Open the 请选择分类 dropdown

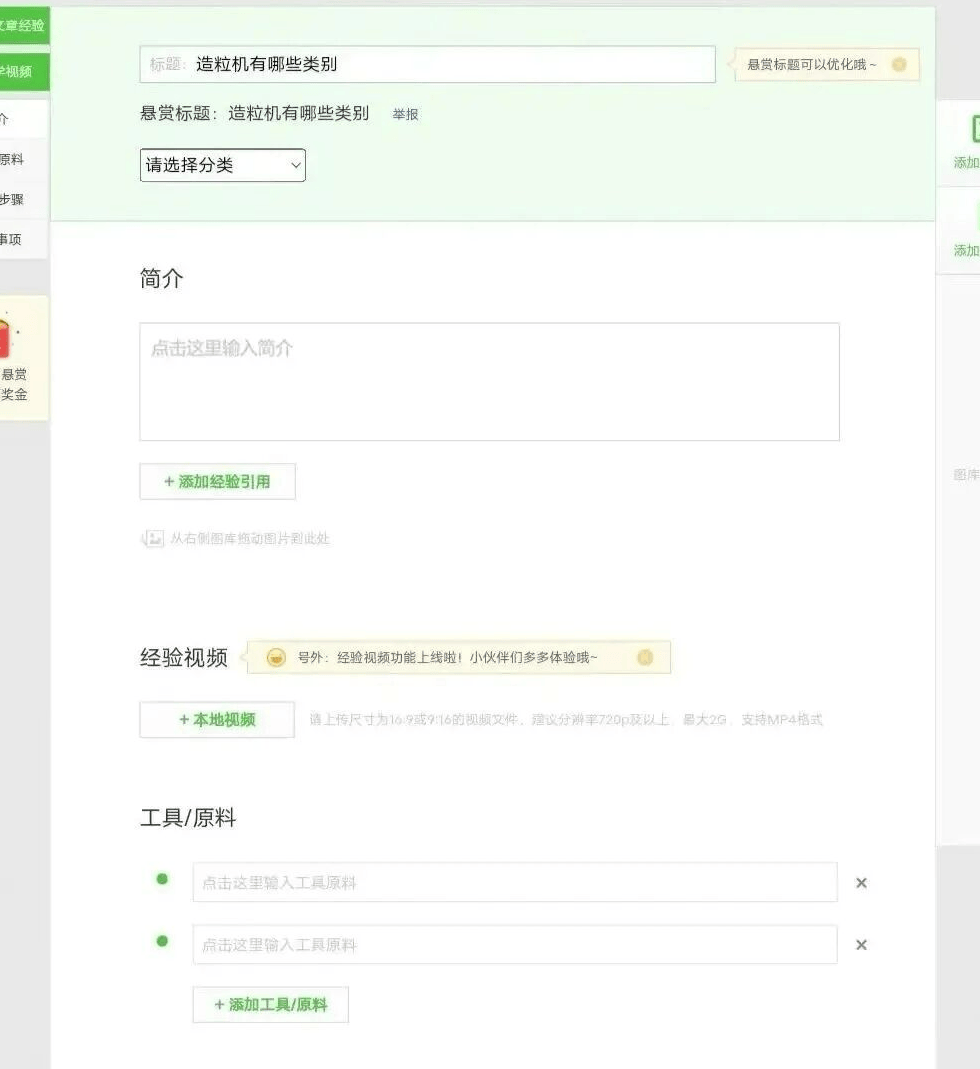click(x=223, y=166)
